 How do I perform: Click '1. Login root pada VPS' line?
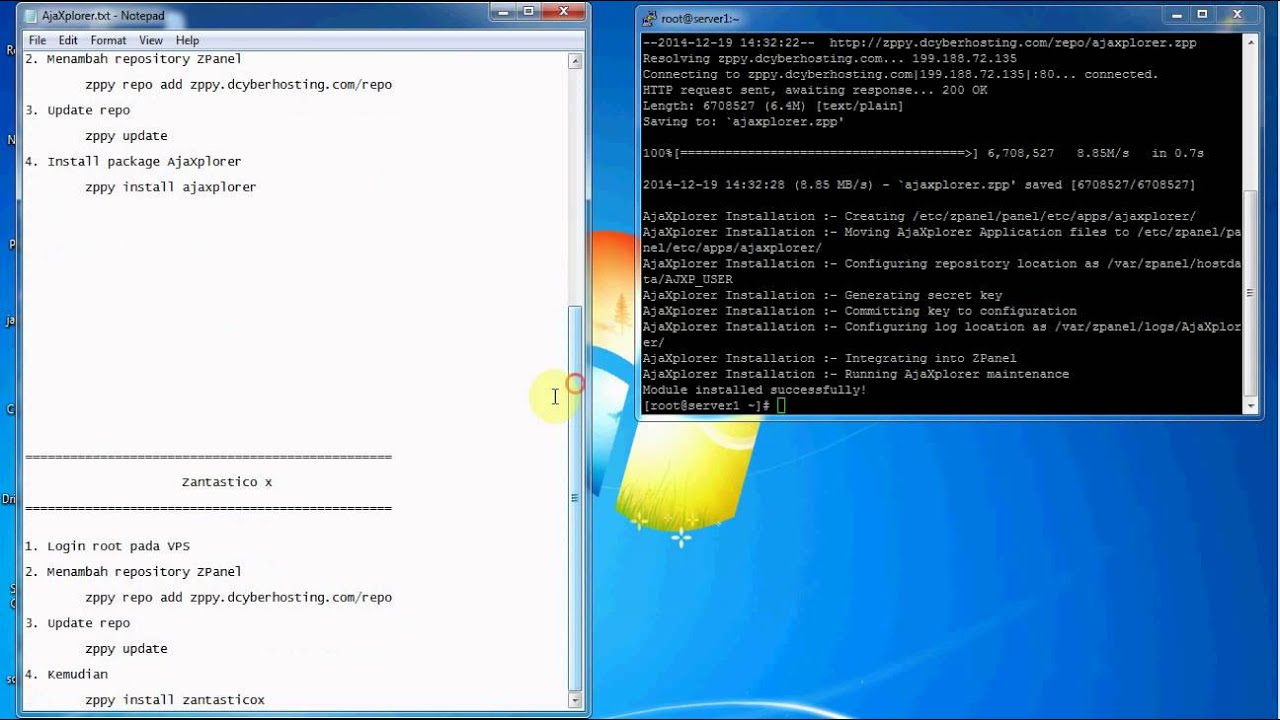107,546
